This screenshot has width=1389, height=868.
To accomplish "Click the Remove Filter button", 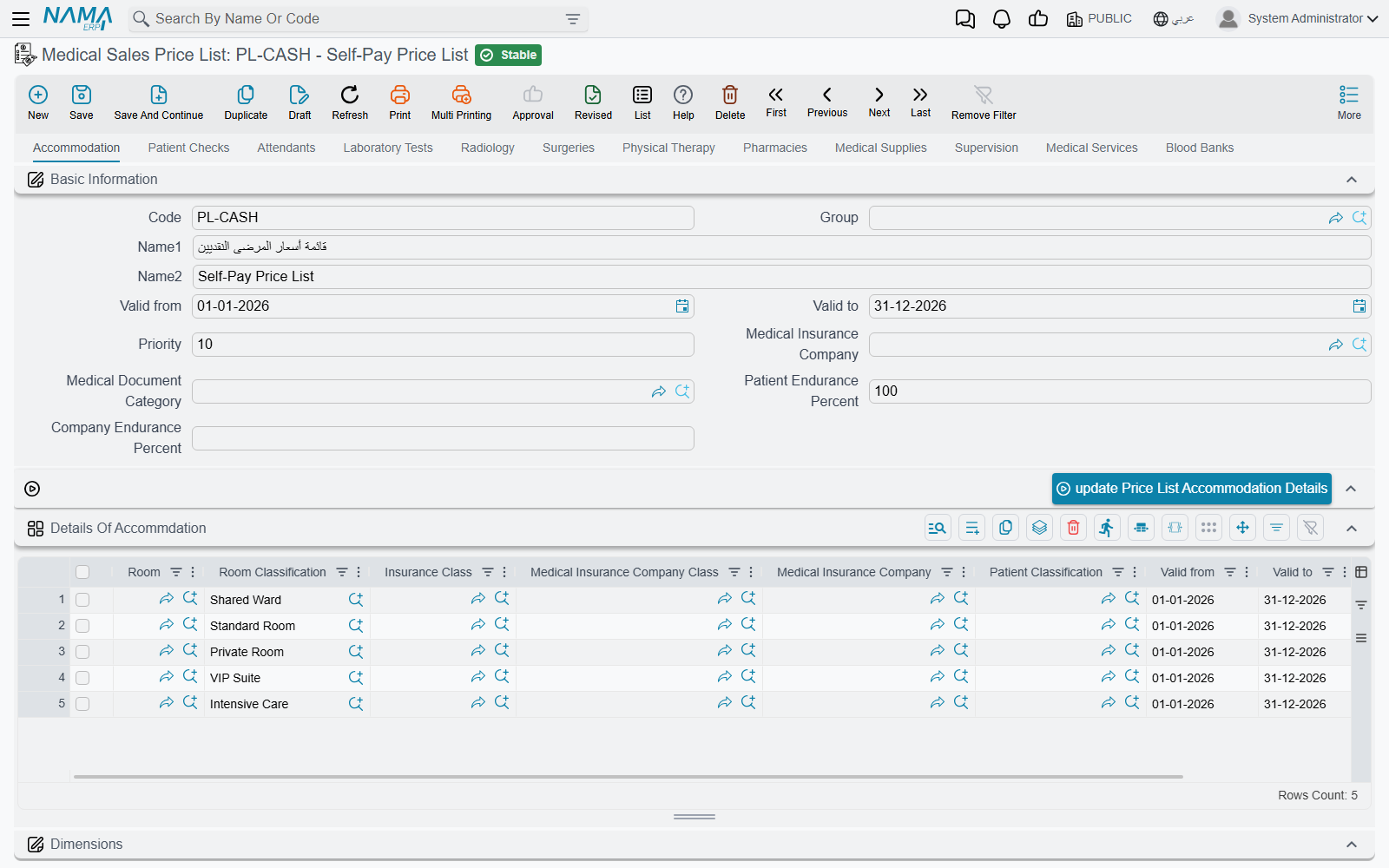I will pos(984,102).
